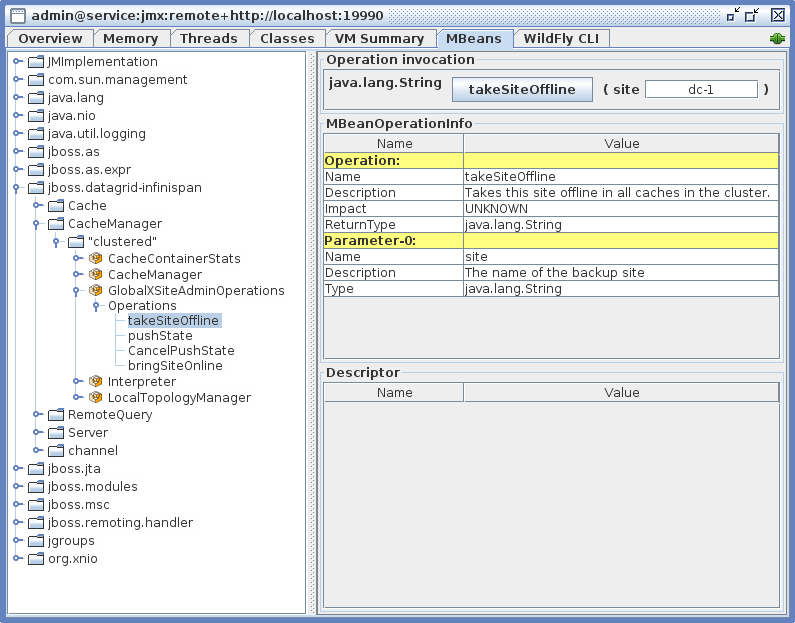Click the site parameter input field
Viewport: 795px width, 623px height.
pyautogui.click(x=701, y=90)
